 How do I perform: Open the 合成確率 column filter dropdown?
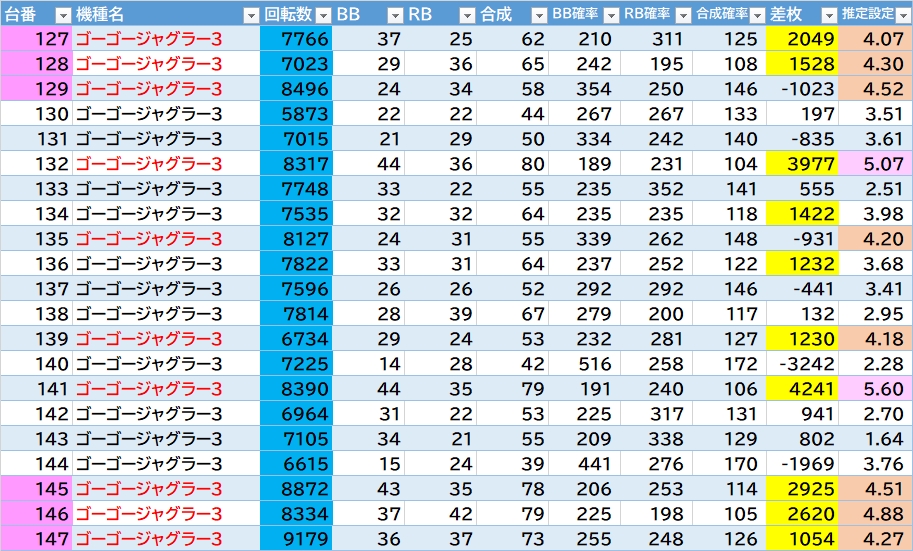pos(757,15)
